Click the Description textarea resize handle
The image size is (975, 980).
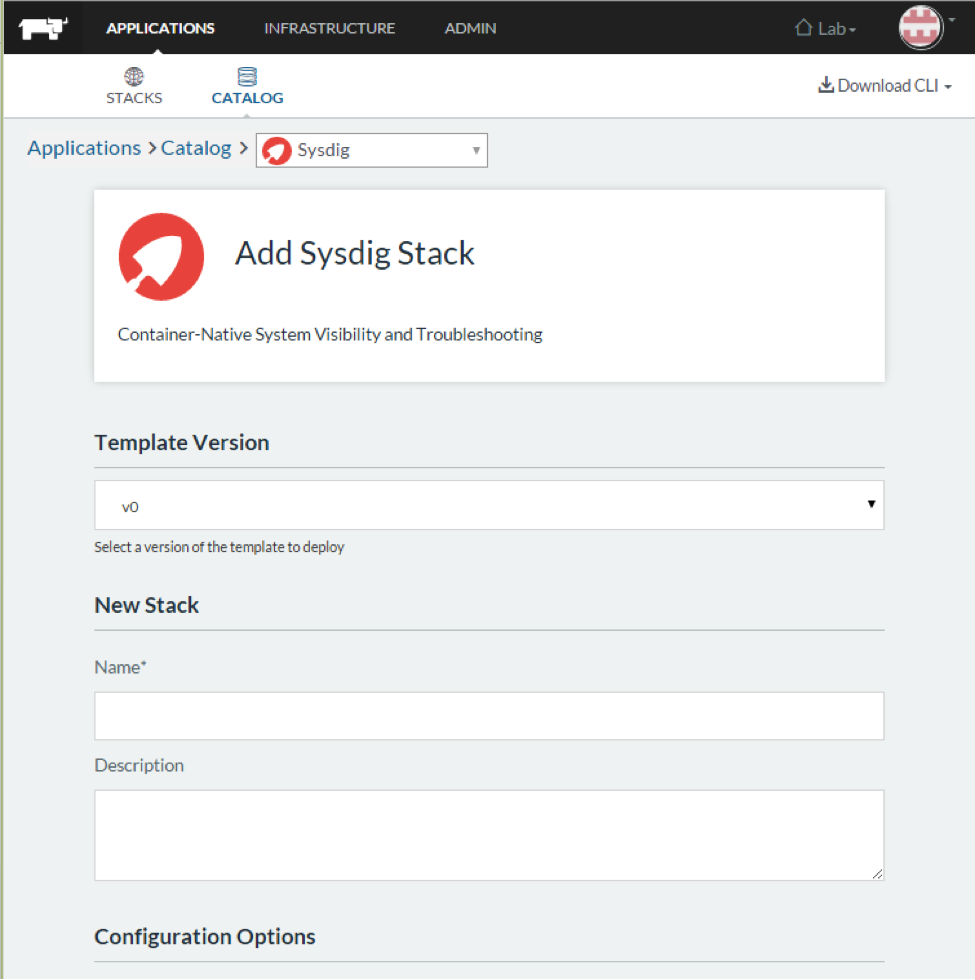[x=877, y=874]
